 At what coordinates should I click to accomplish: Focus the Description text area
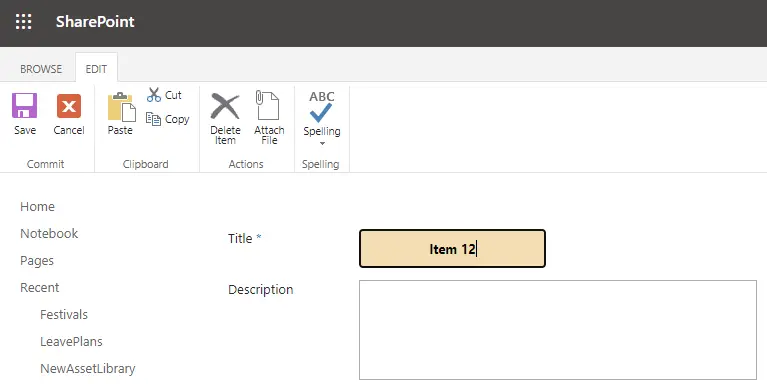558,330
